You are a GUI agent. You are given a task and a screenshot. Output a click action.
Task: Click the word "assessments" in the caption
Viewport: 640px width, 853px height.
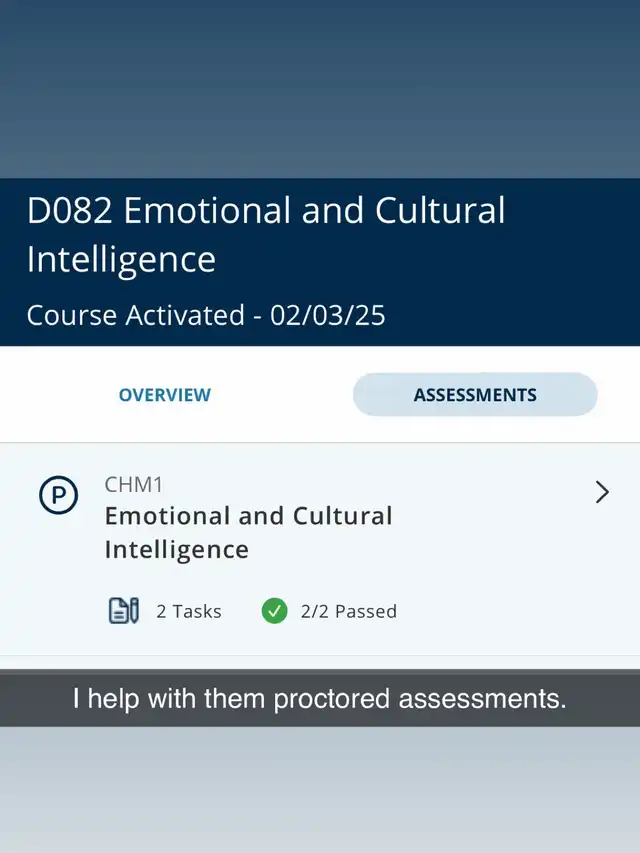pos(482,699)
